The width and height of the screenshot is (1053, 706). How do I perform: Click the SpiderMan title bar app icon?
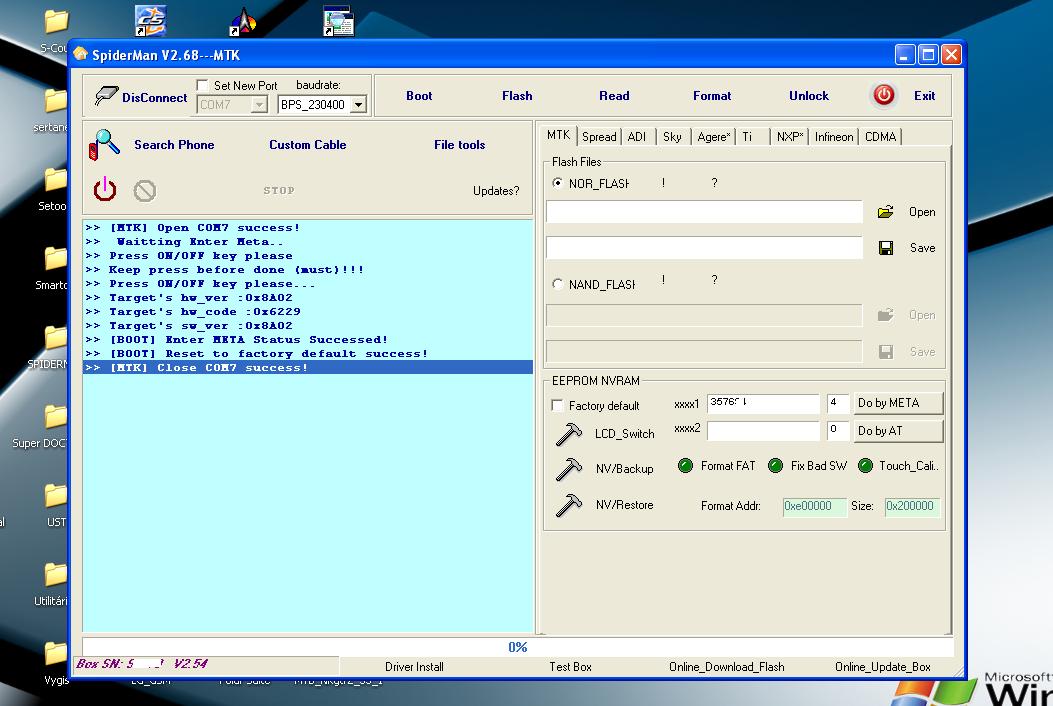81,54
